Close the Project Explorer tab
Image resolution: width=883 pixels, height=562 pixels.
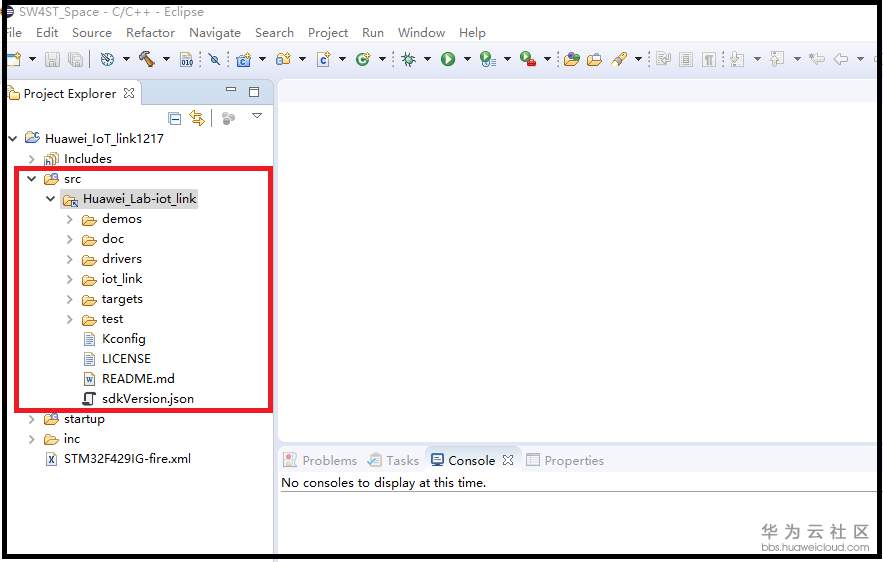129,93
